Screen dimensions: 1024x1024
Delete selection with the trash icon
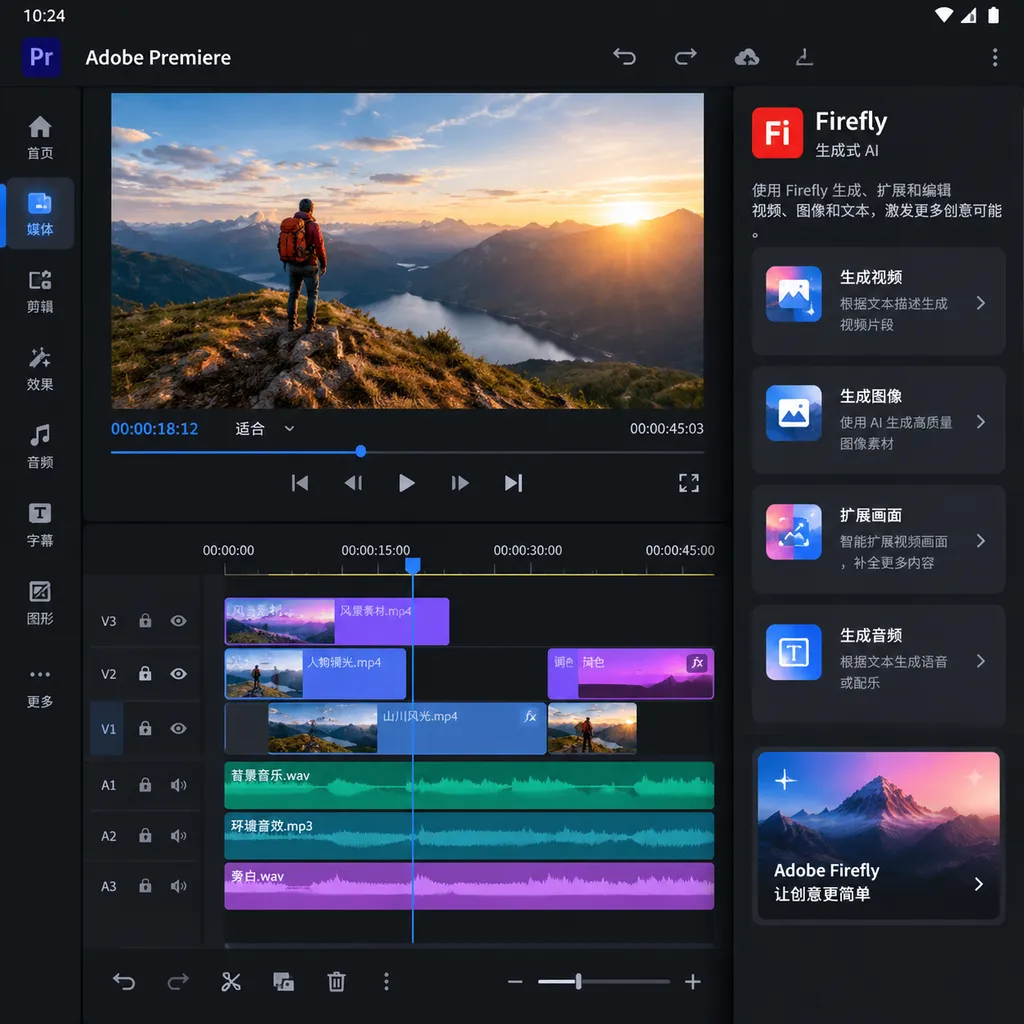[336, 982]
